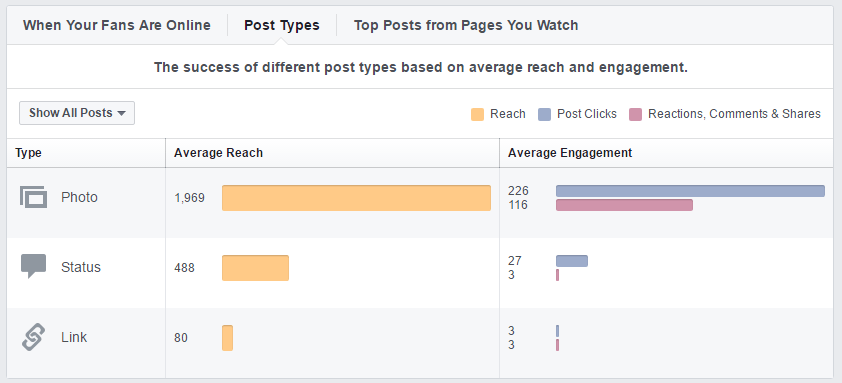Select the Post Types tab
Image resolution: width=842 pixels, height=383 pixels.
coord(282,25)
